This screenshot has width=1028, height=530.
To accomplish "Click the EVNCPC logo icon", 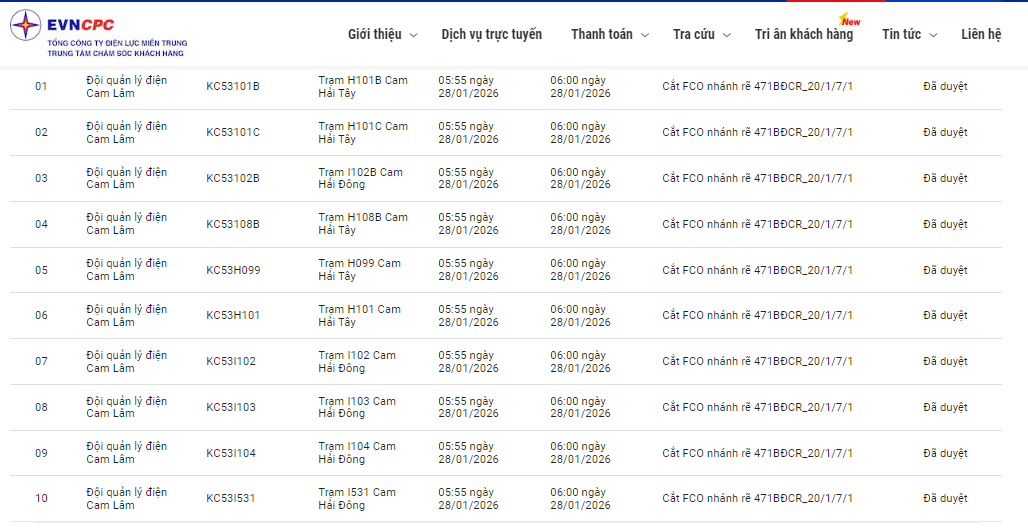I will point(26,26).
